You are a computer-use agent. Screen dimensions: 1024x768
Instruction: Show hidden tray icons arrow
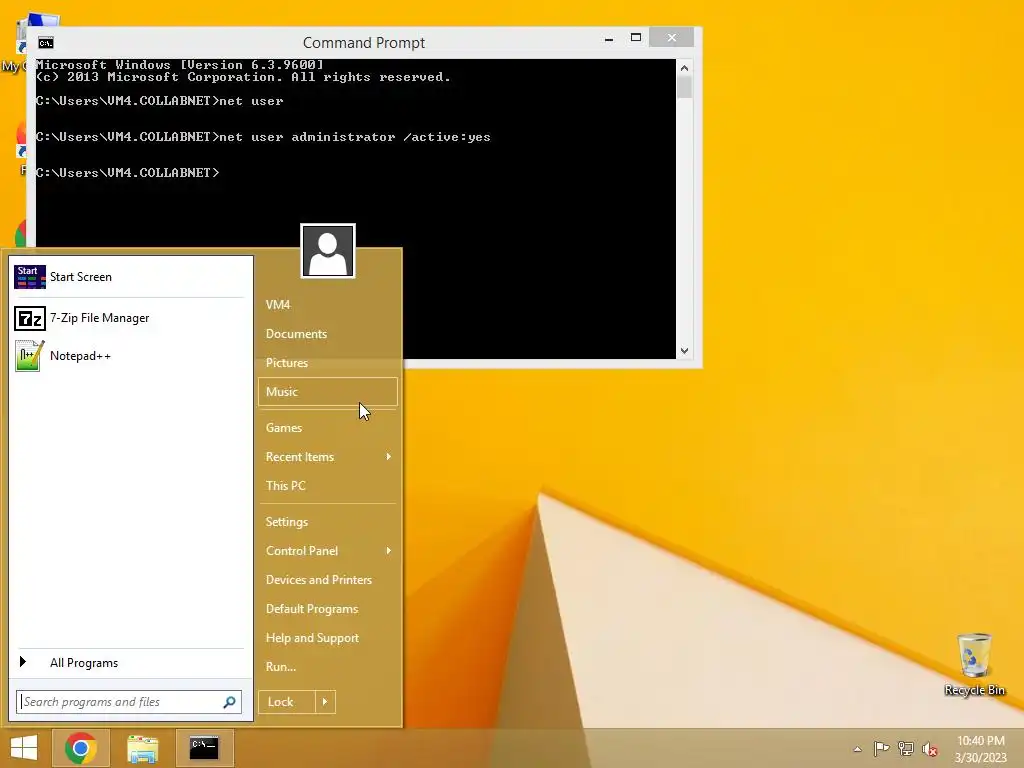pos(857,749)
